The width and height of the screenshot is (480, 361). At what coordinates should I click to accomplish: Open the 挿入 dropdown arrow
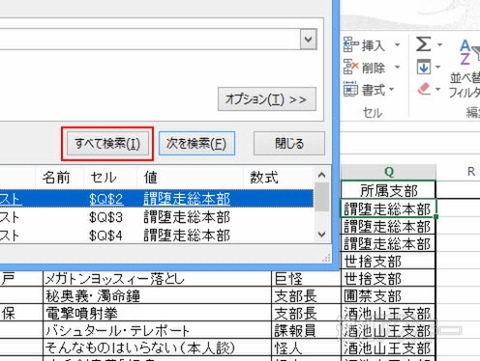pyautogui.click(x=397, y=45)
